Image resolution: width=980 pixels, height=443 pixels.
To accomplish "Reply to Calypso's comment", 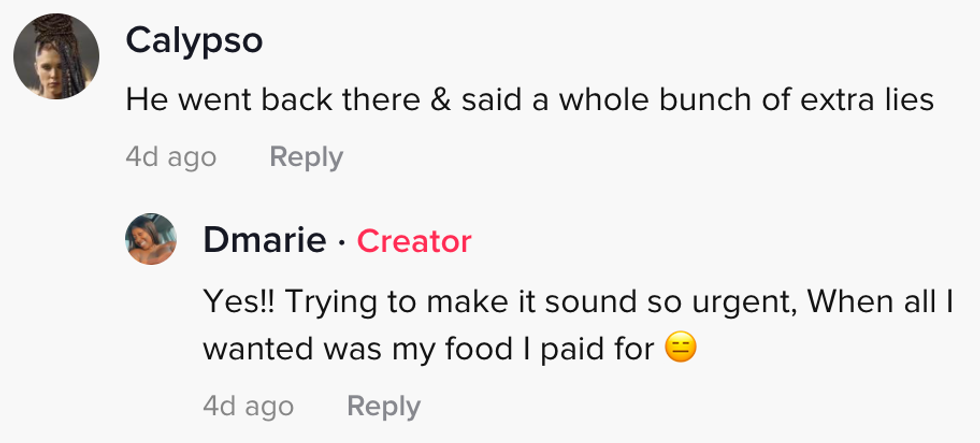I will coord(306,157).
